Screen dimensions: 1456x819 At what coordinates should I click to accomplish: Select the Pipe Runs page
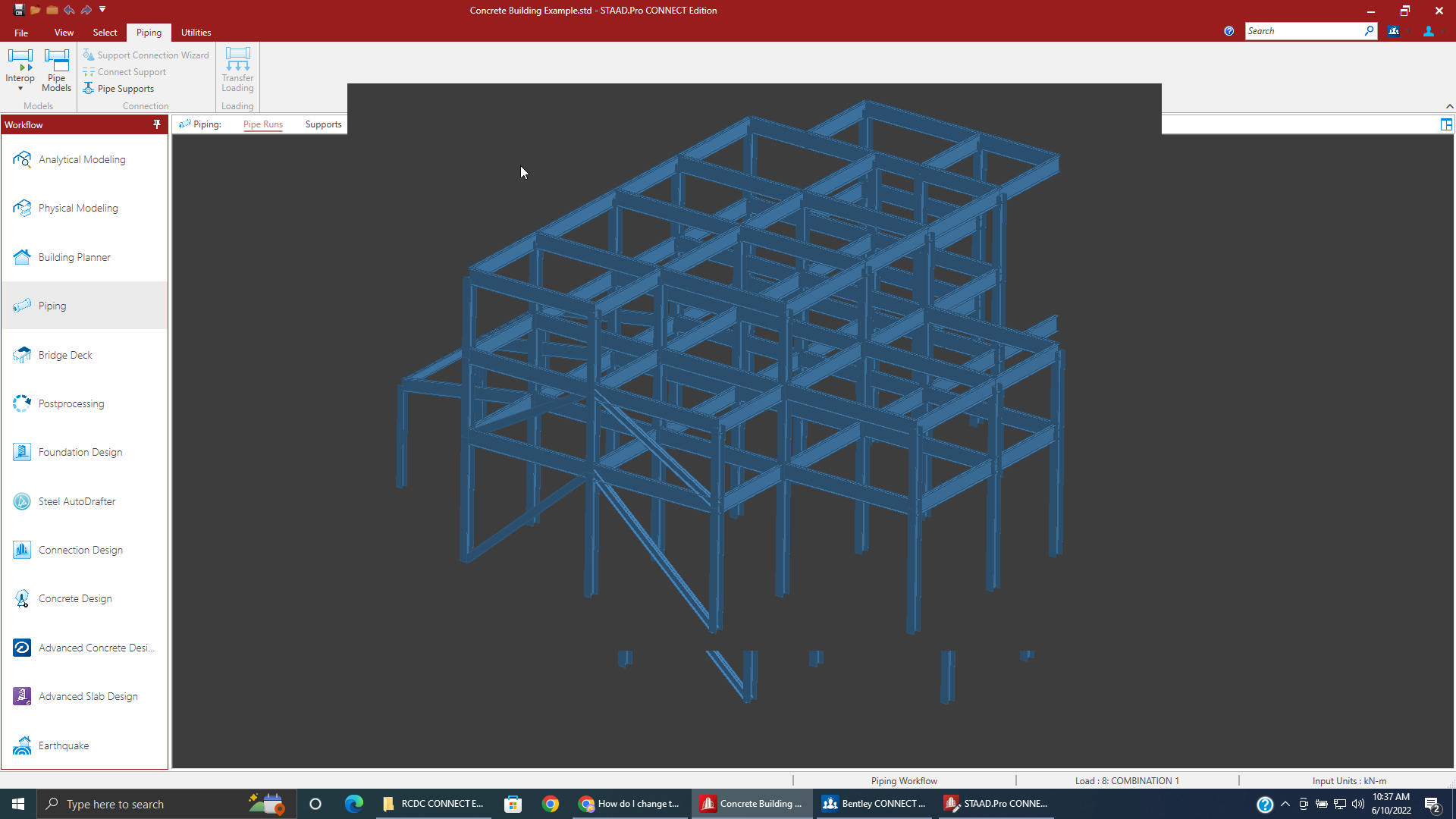tap(262, 124)
